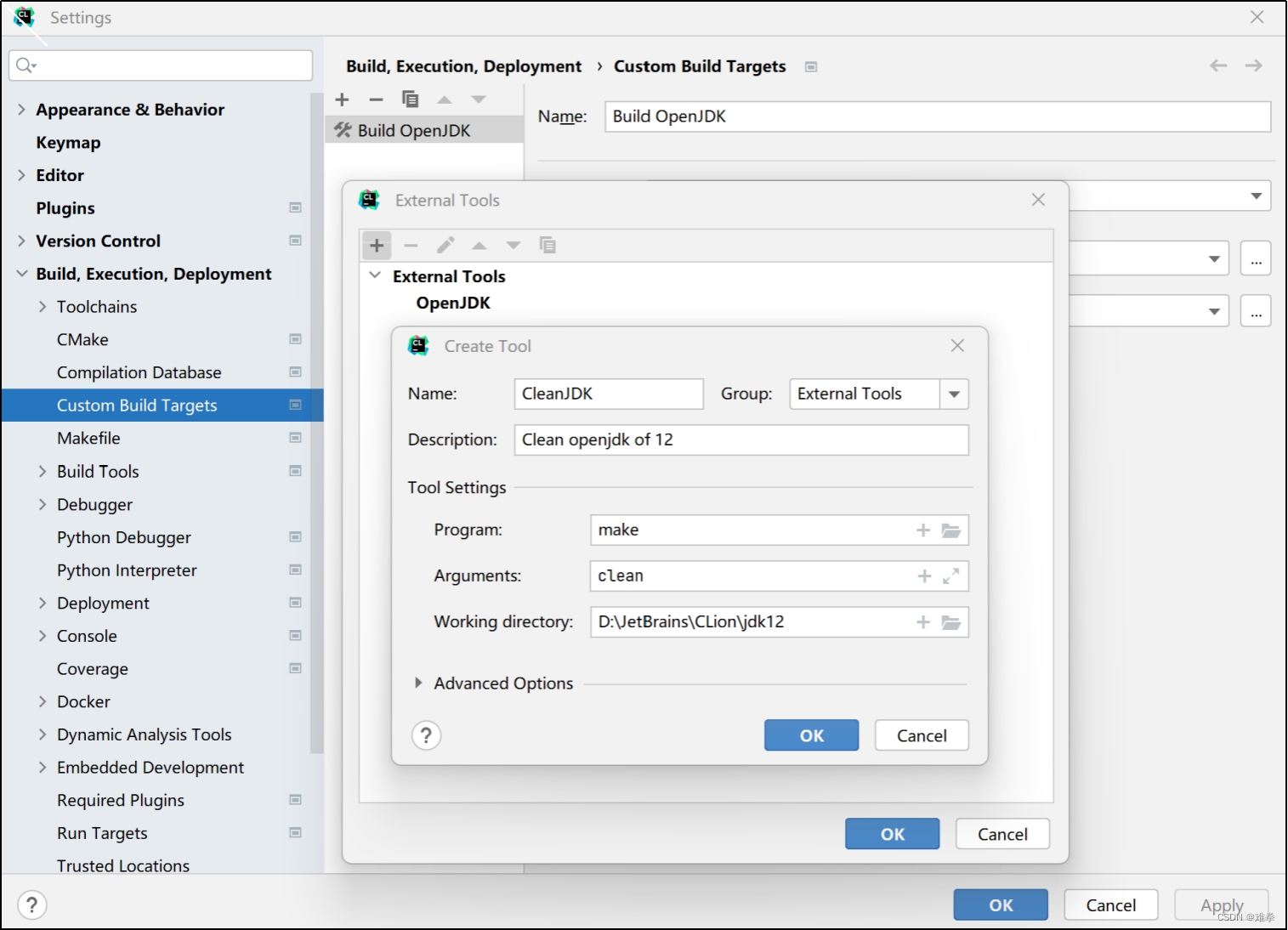The image size is (1288, 930).
Task: Expand the Arguments field editor
Action: pyautogui.click(x=951, y=576)
